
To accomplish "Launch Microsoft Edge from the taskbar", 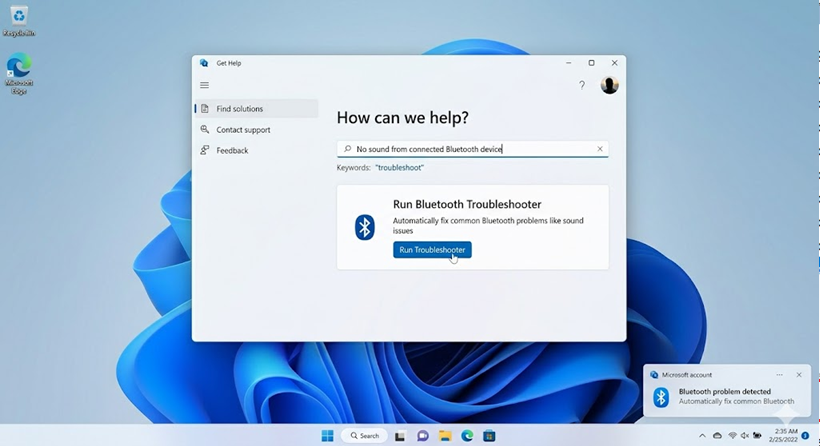I will [467, 436].
